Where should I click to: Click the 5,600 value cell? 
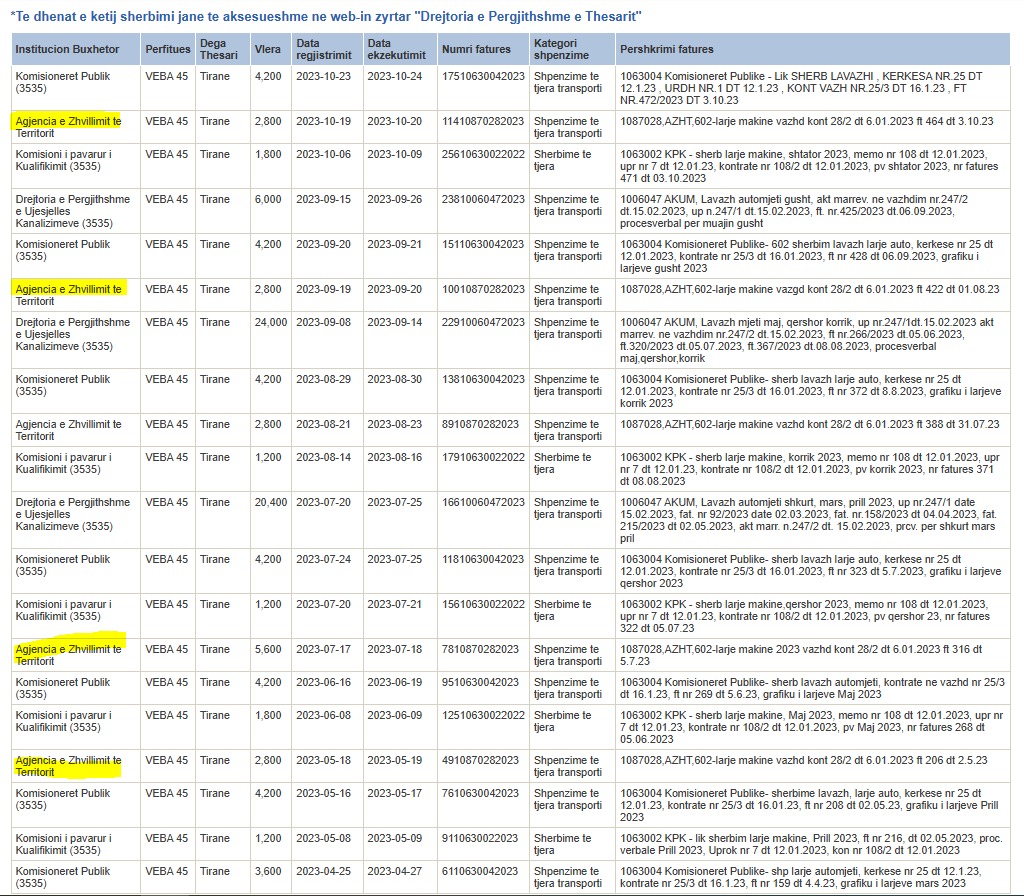268,650
